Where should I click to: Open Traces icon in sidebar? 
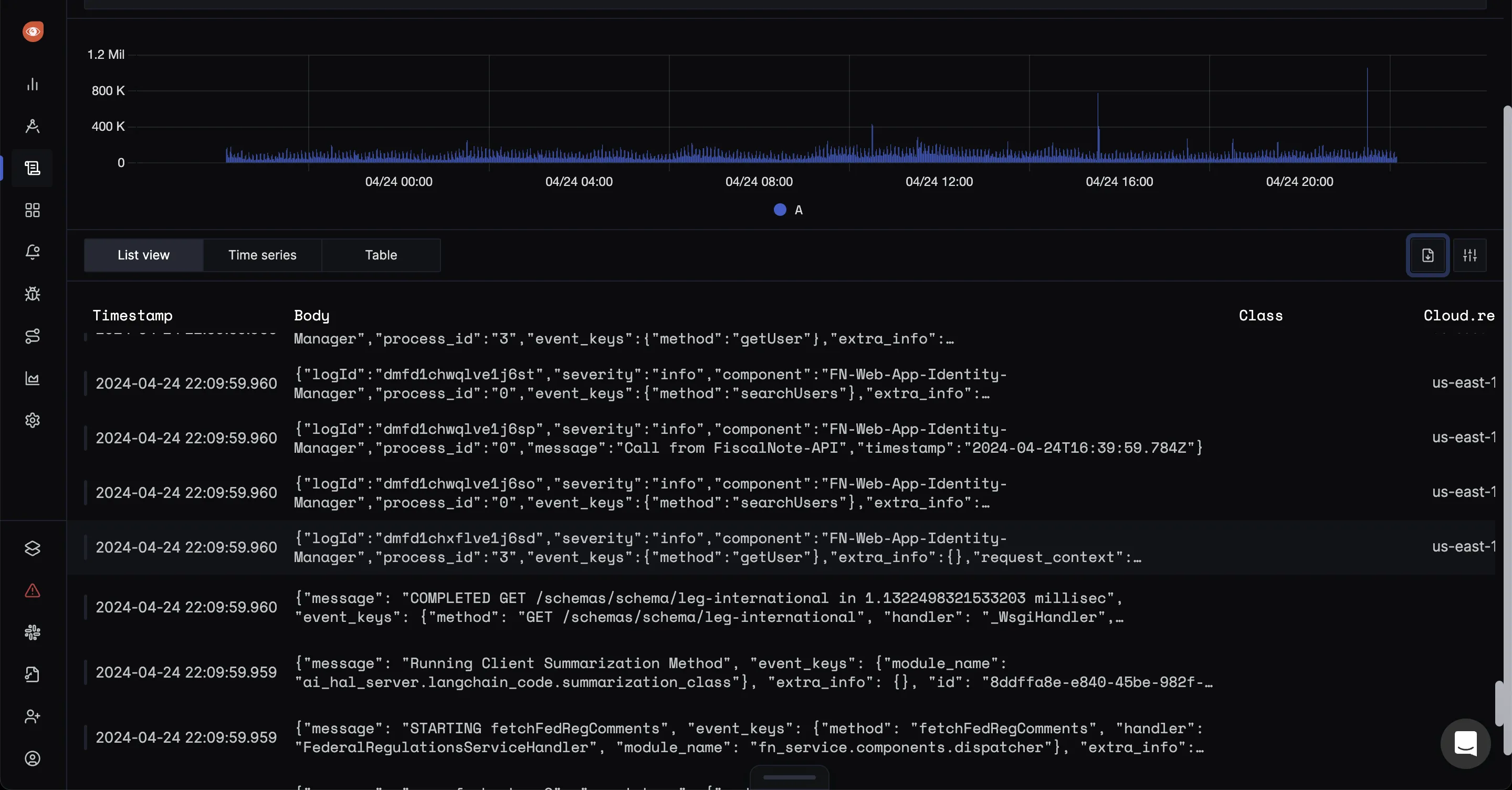click(x=32, y=126)
